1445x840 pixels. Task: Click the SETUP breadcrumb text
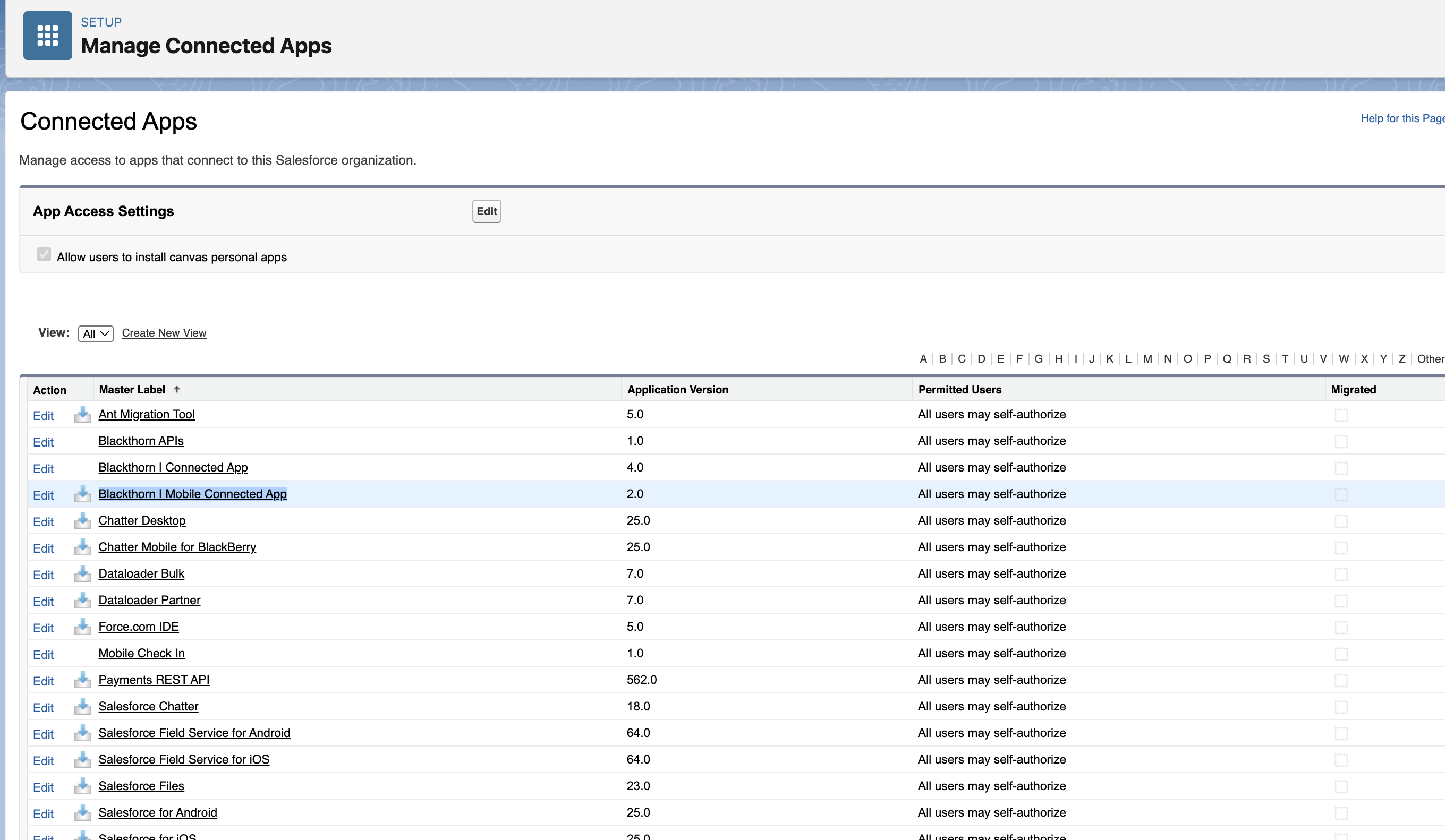(101, 22)
